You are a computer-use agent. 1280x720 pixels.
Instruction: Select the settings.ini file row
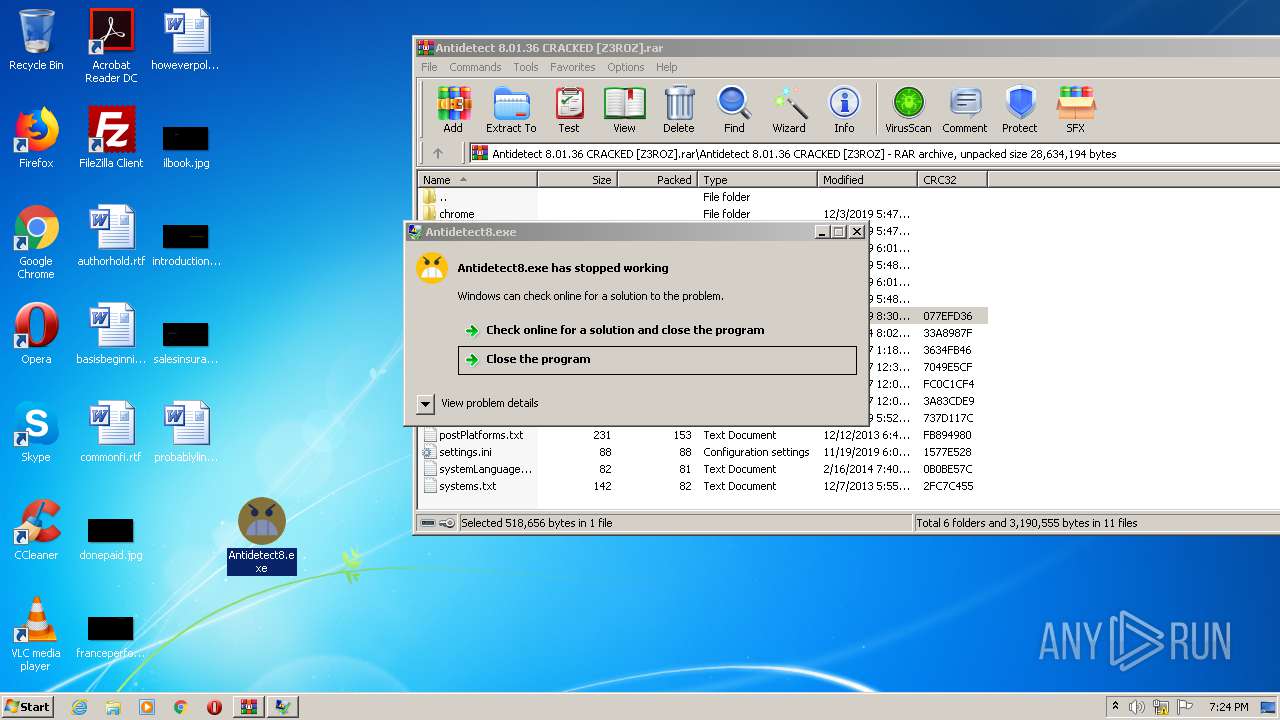click(702, 452)
